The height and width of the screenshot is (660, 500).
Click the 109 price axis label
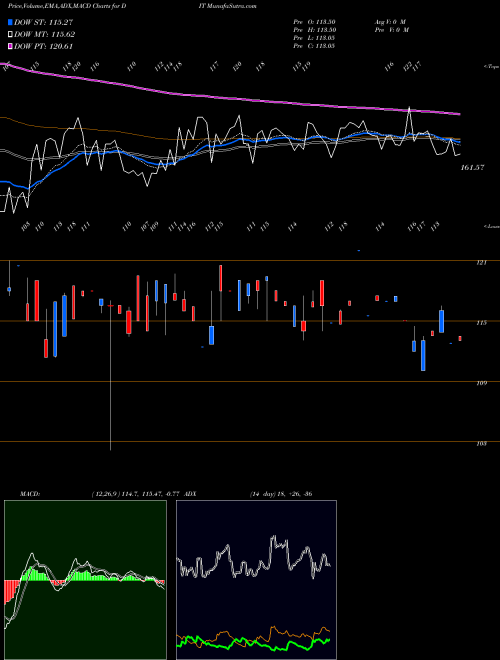click(481, 383)
